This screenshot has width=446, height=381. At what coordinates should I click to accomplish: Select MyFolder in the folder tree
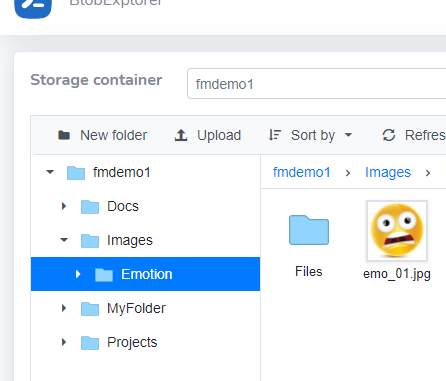136,308
